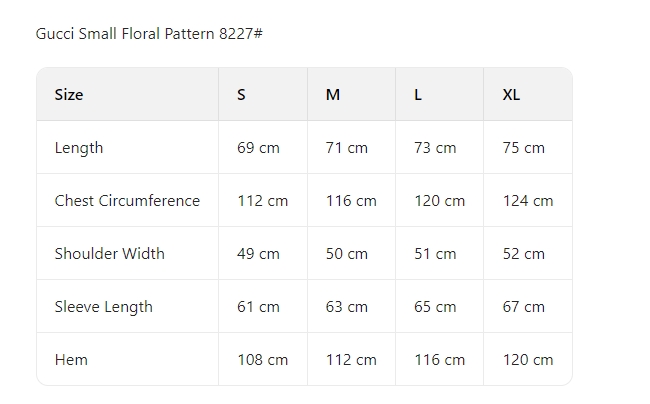This screenshot has height=404, width=650.
Task: Click the M size column header
Action: 333,95
